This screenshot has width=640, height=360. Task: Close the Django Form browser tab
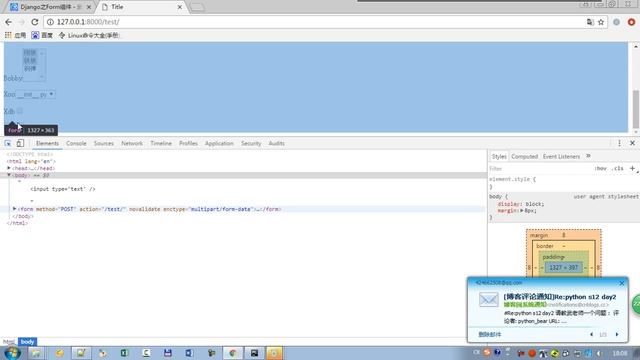[89, 7]
